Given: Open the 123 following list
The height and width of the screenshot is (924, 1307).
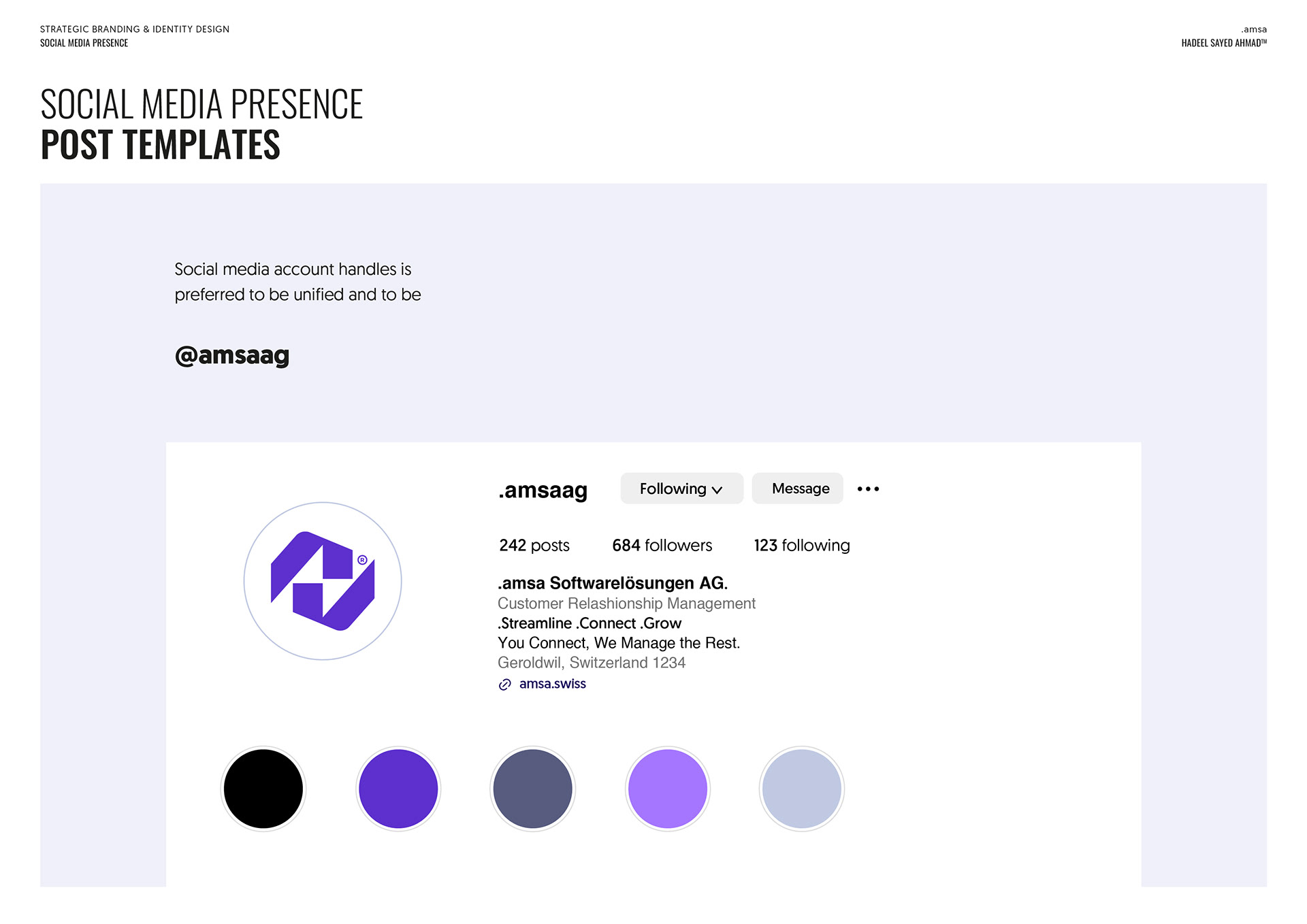Looking at the screenshot, I should point(802,545).
